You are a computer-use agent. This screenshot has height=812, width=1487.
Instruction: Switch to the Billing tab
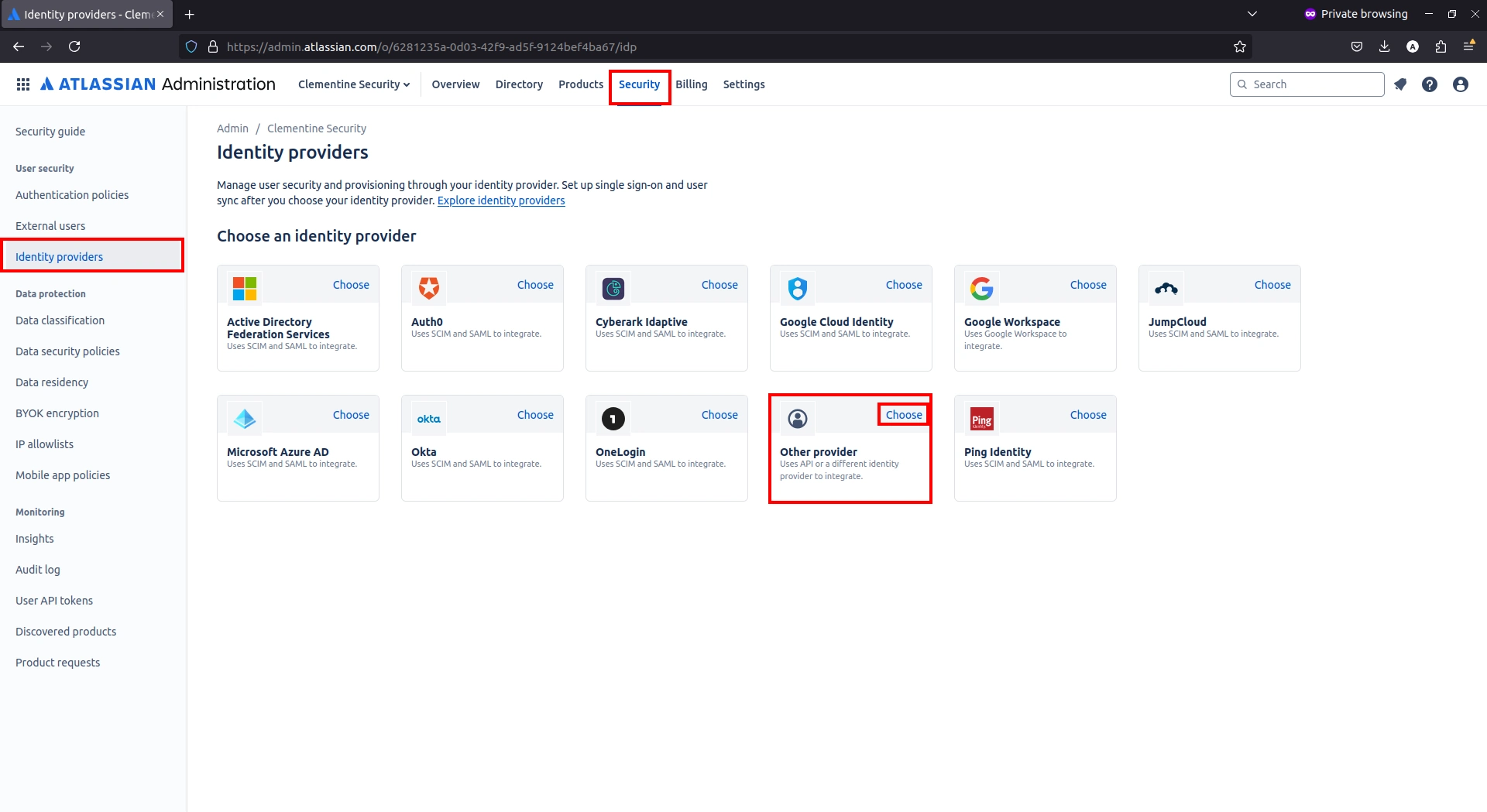coord(692,84)
